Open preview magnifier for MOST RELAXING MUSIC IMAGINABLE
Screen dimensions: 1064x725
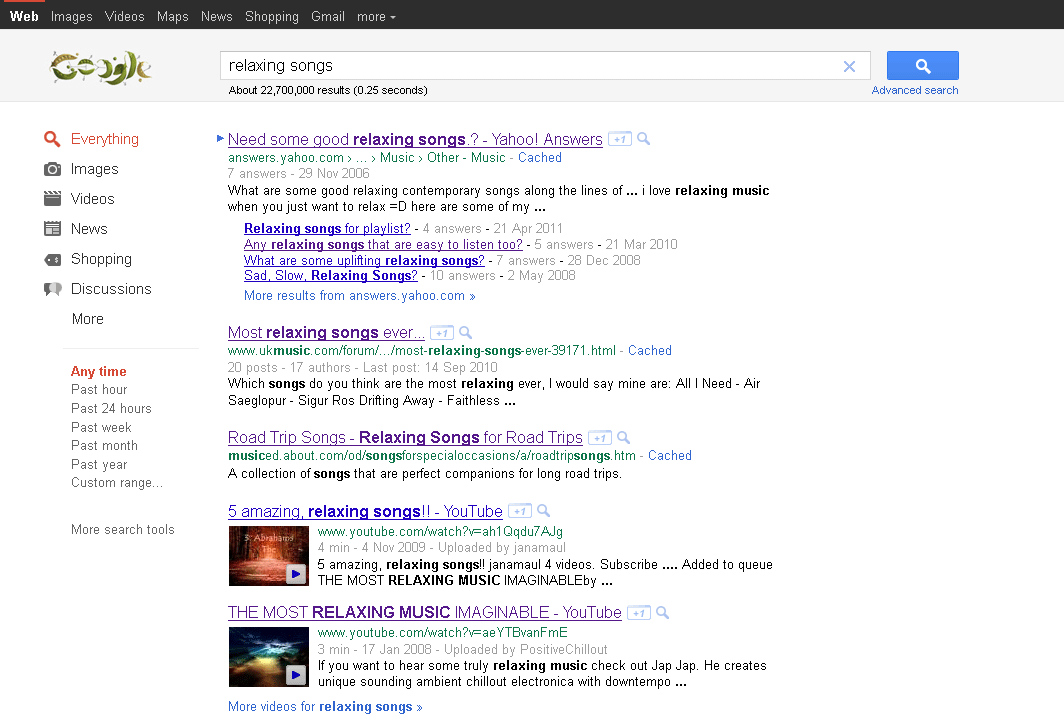tap(663, 612)
